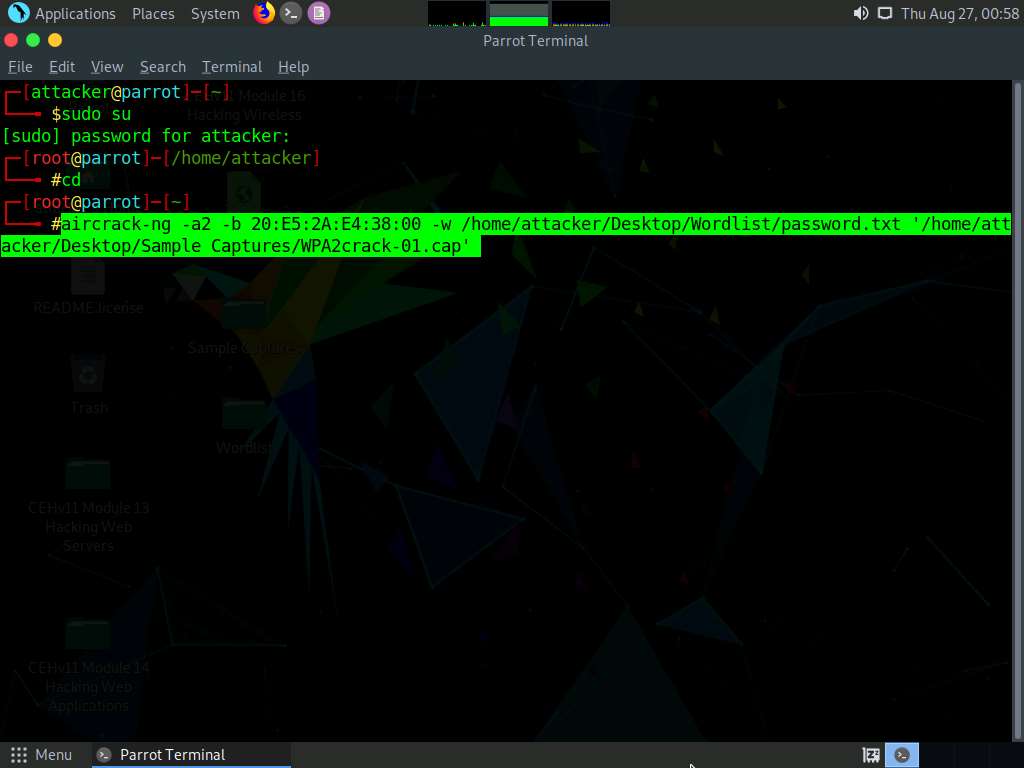The width and height of the screenshot is (1024, 768).
Task: Click the terminal icon in the taskbar tray
Action: (901, 754)
